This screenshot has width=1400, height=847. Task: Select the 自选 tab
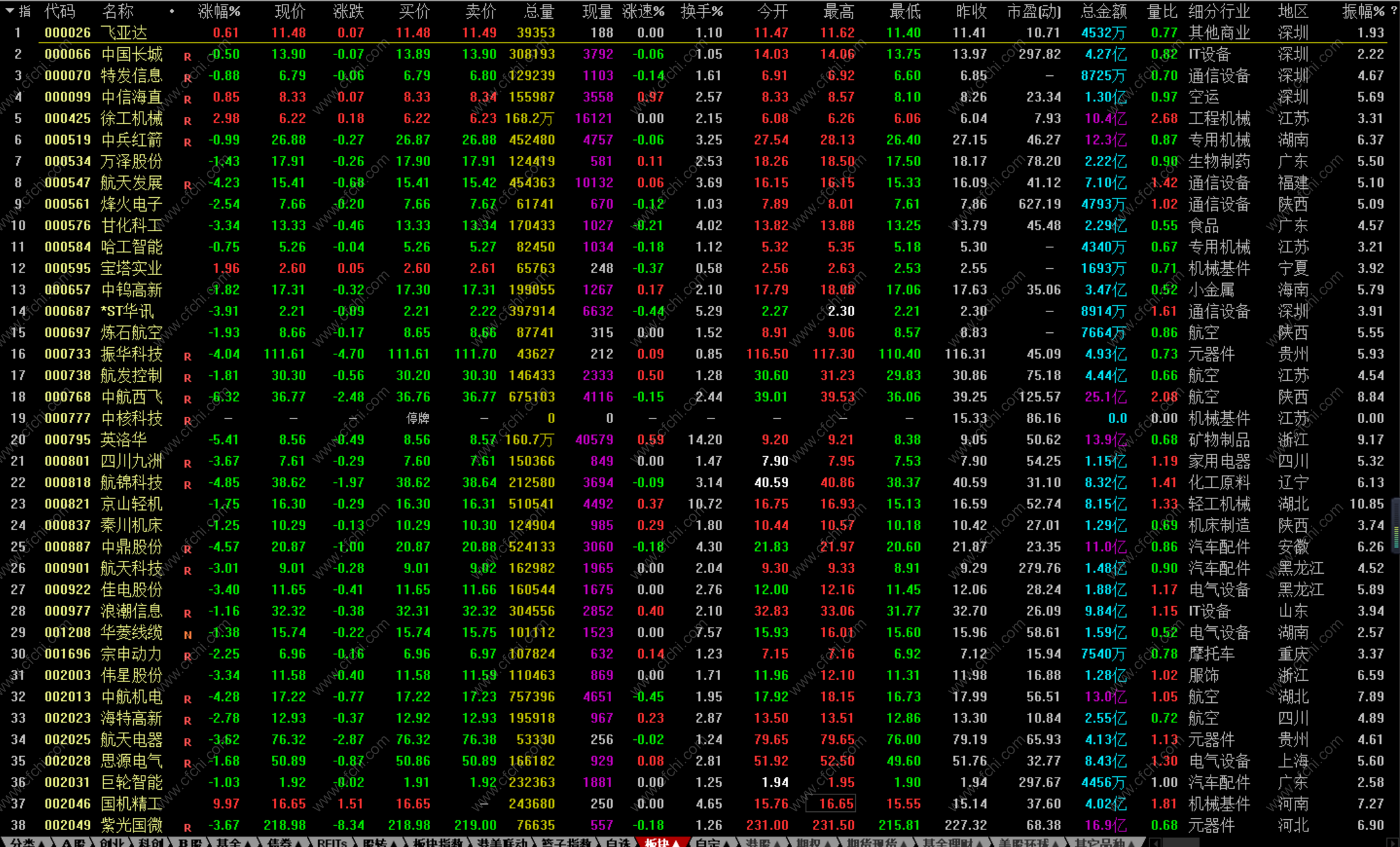(618, 842)
